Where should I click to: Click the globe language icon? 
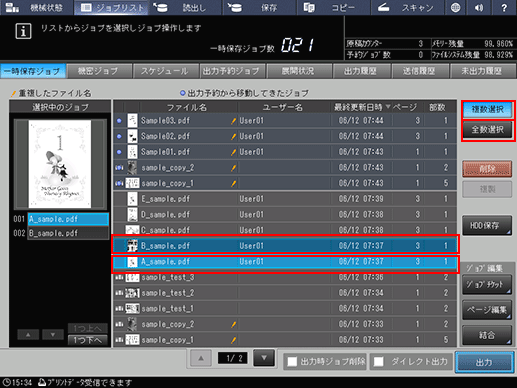point(456,7)
